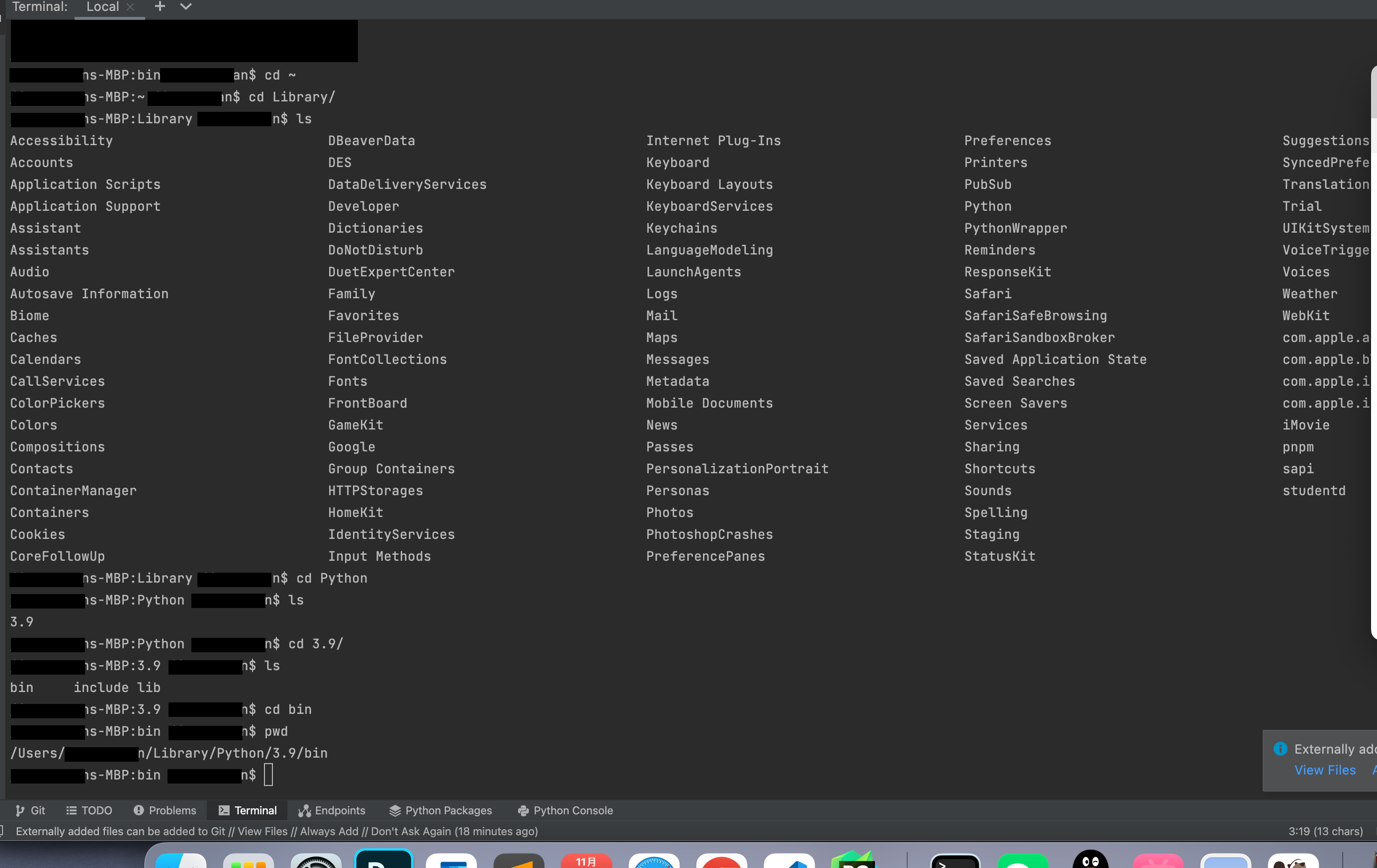
Task: Open the Git tool window
Action: click(x=30, y=810)
